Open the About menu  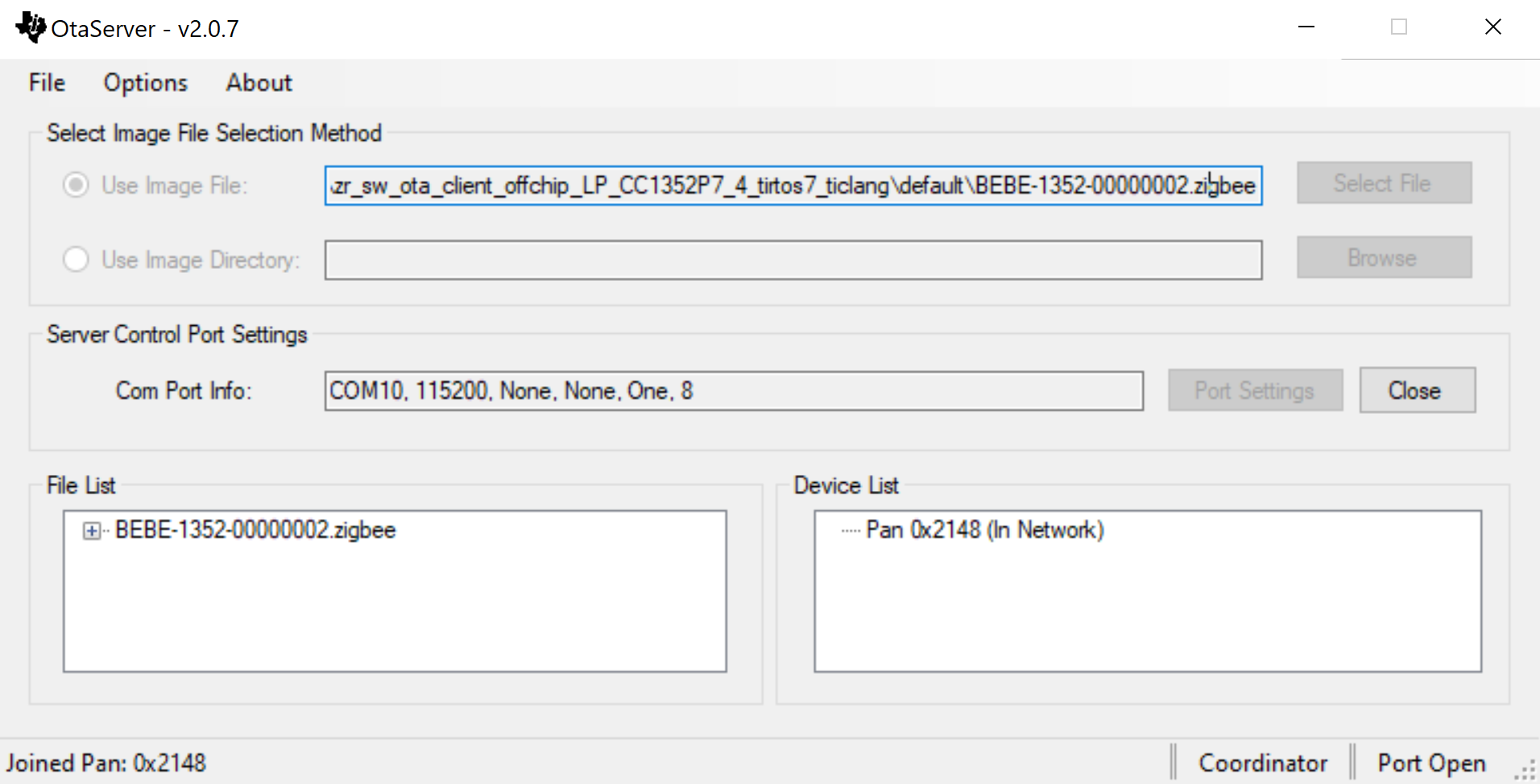259,83
